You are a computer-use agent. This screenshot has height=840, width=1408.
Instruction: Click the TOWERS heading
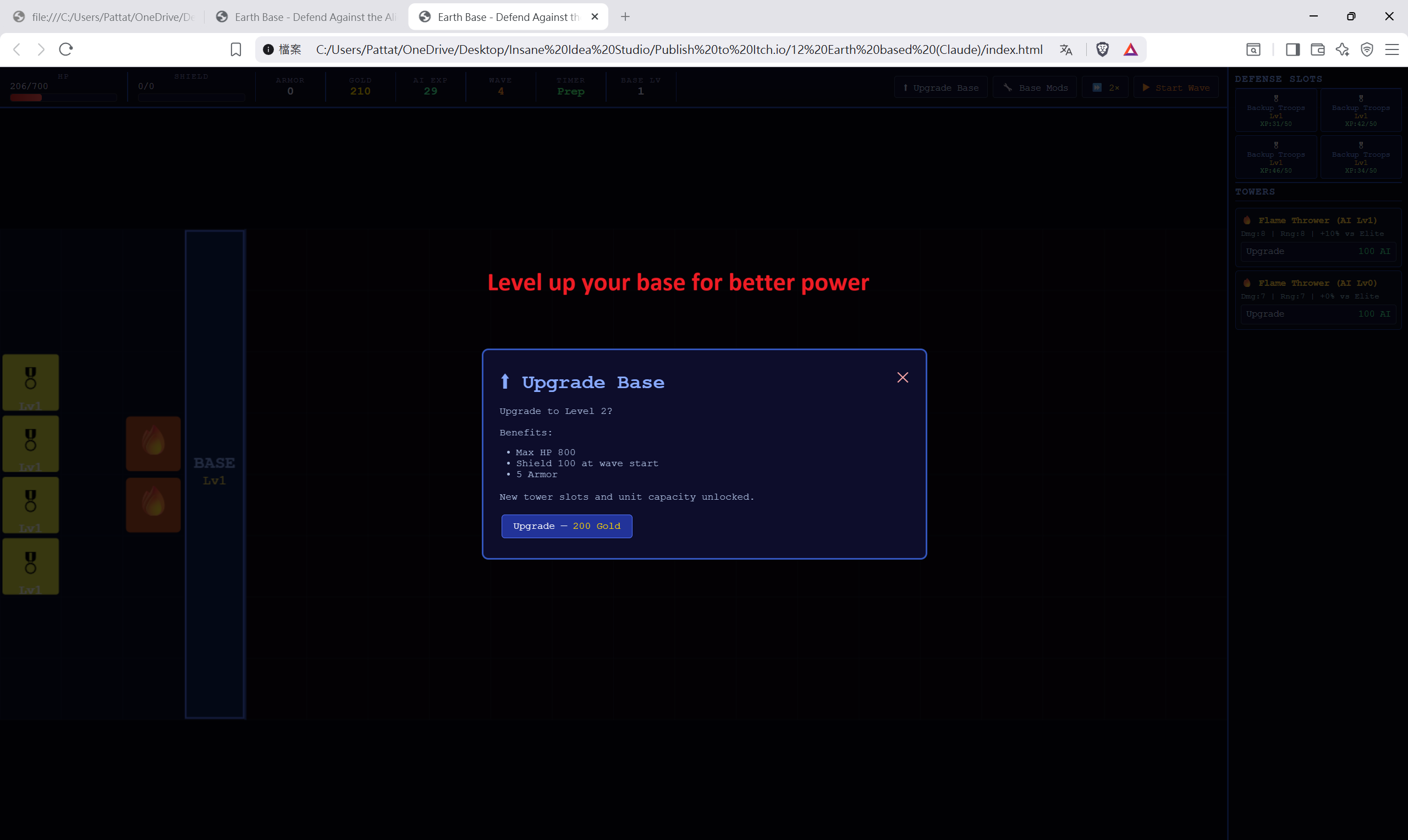(x=1255, y=192)
